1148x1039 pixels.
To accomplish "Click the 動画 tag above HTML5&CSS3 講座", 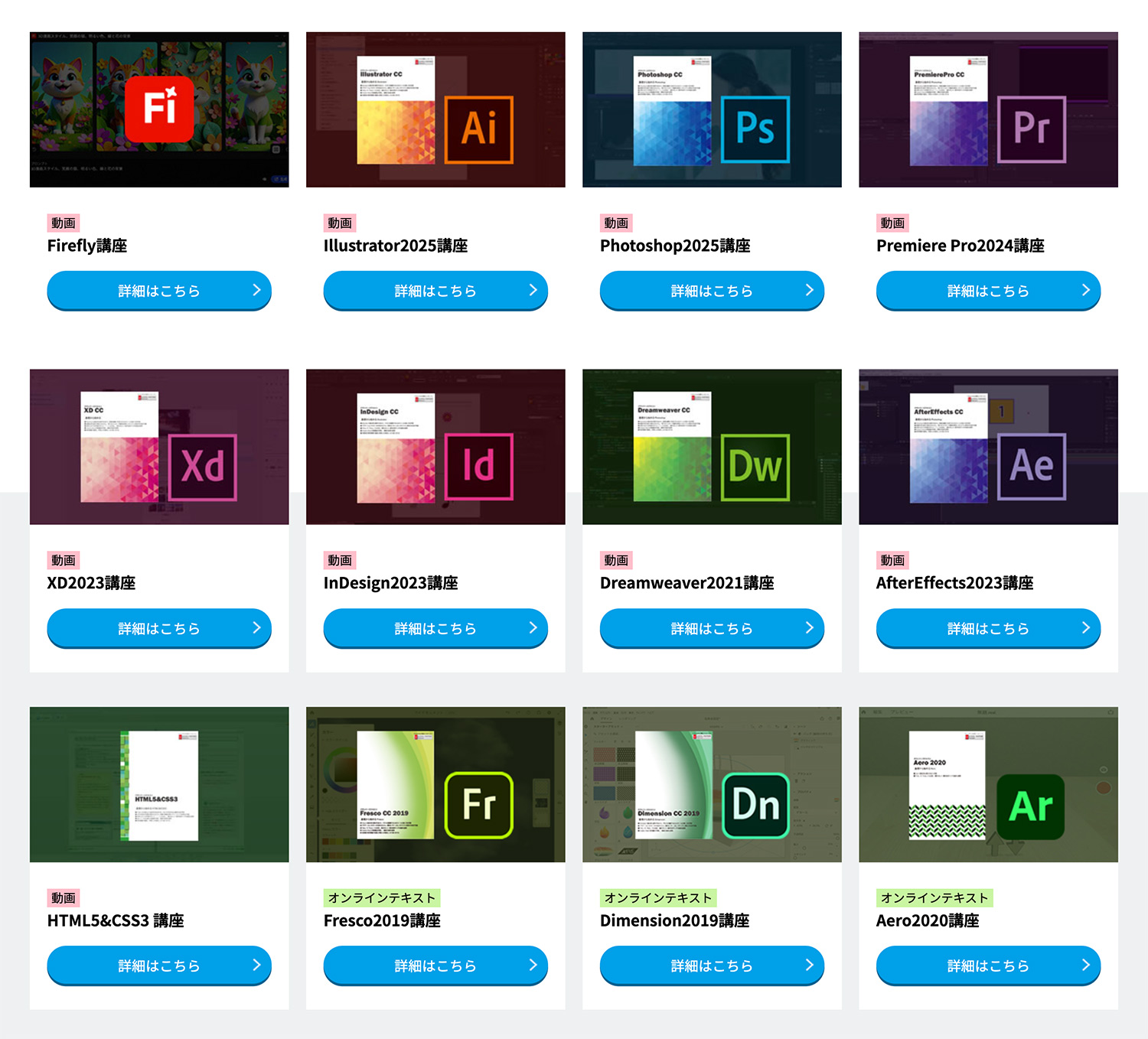I will click(x=64, y=897).
